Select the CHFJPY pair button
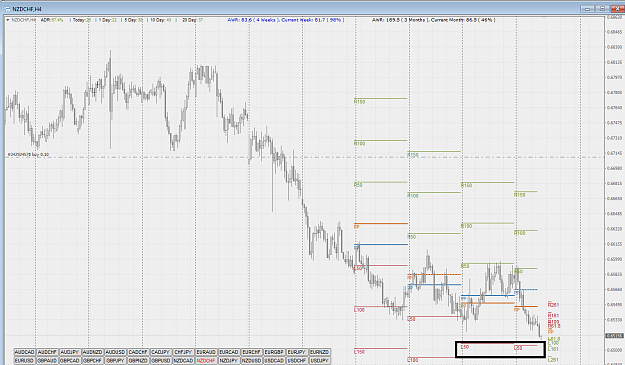 183,352
